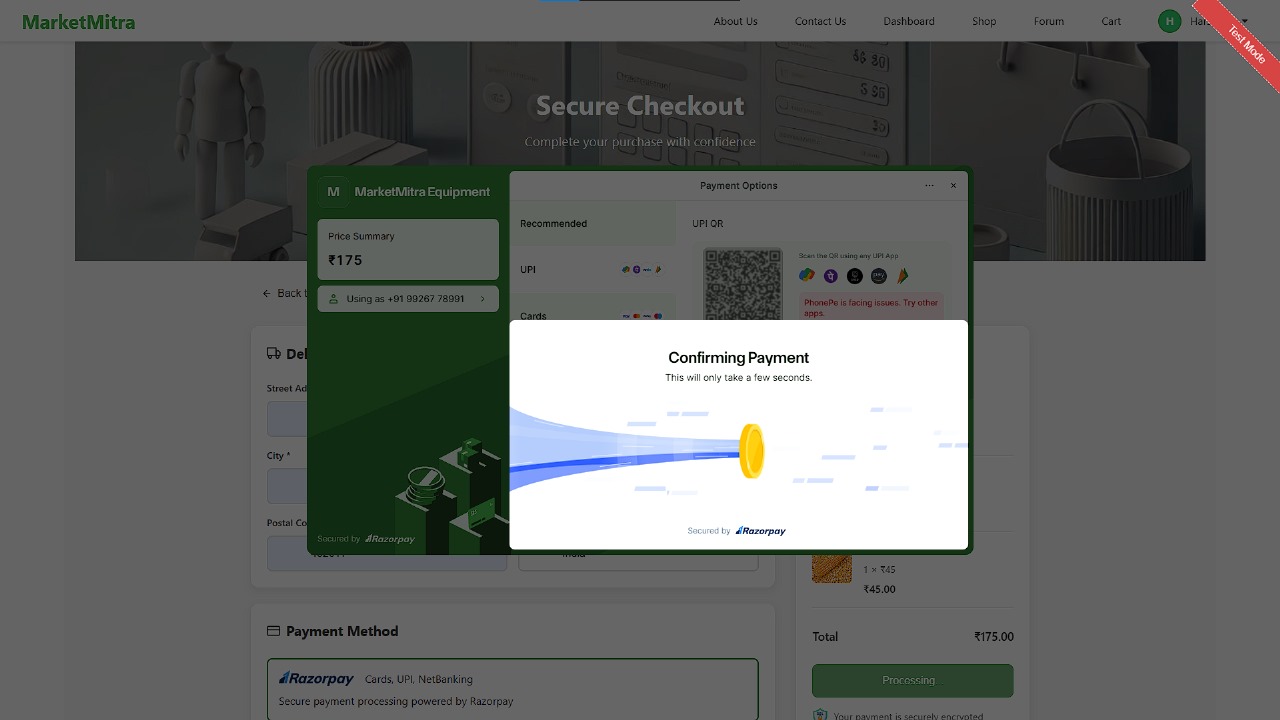The image size is (1280, 720).
Task: Click 'Secure payment processing powered by Razorpay' text
Action: 396,702
